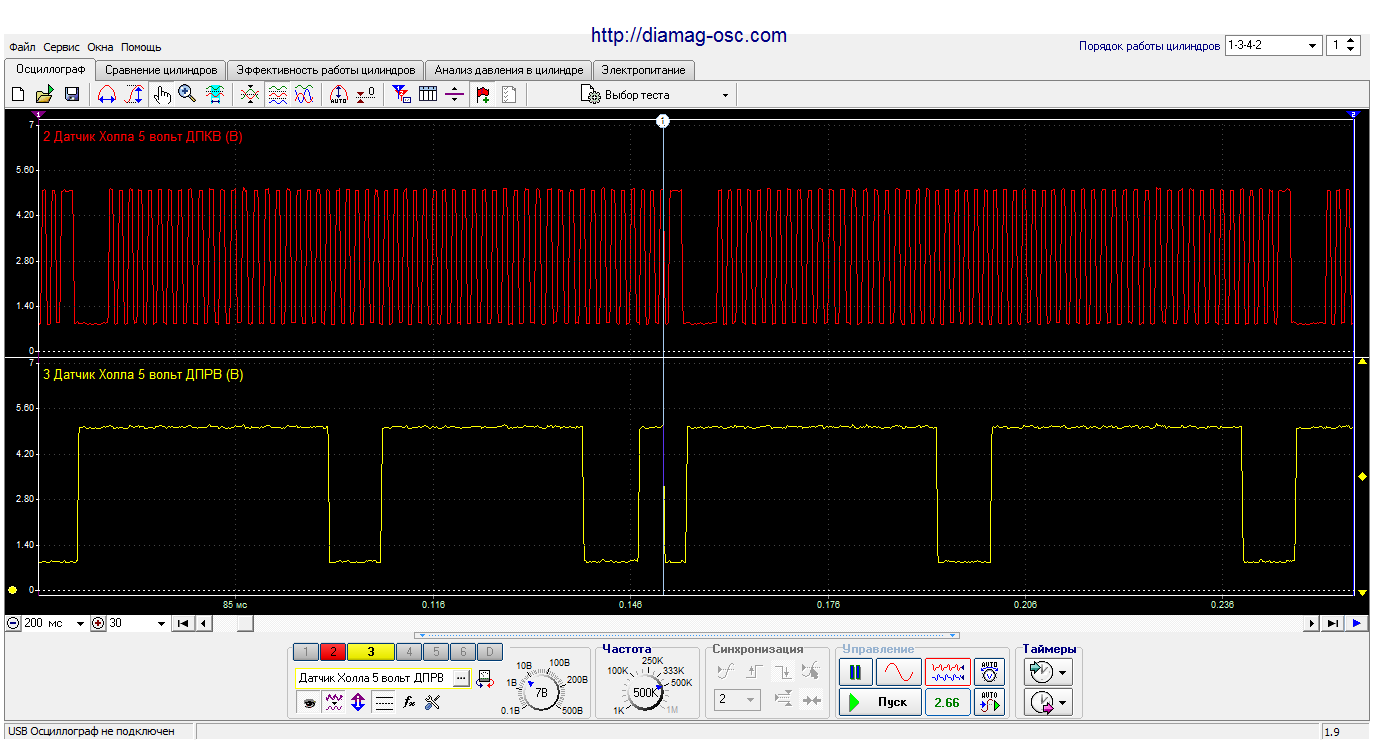The height and width of the screenshot is (744, 1382).
Task: Click the blue vertical-arrows icon
Action: (x=358, y=703)
